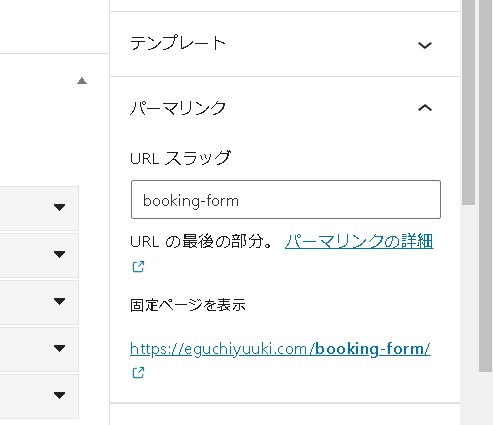This screenshot has width=493, height=425.
Task: Click the outer window scrollbar thumb
Action: [x=486, y=186]
